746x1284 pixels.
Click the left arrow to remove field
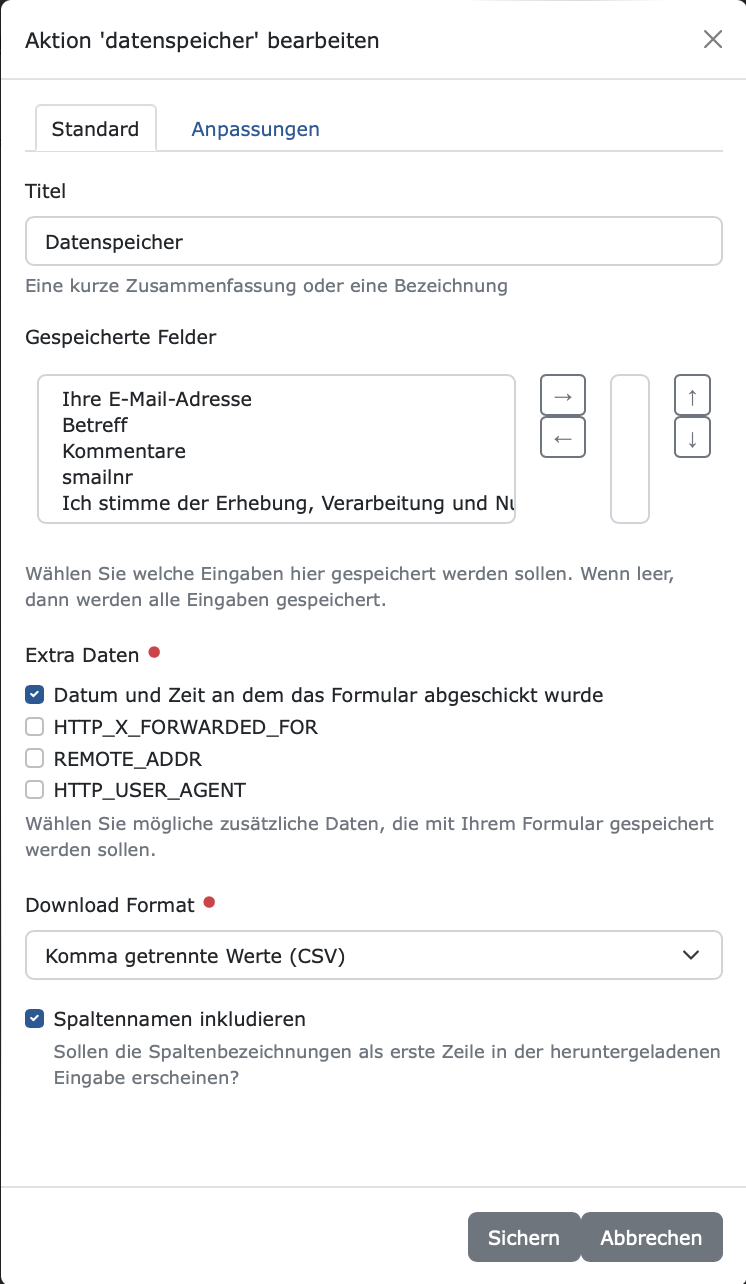[x=562, y=437]
